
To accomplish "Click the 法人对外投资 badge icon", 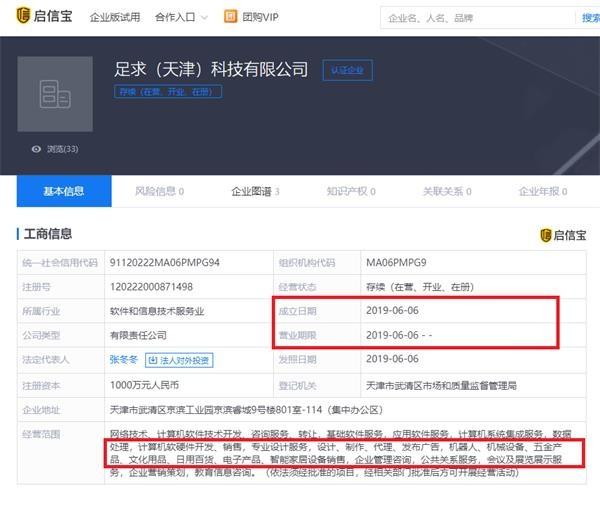I will (152, 359).
